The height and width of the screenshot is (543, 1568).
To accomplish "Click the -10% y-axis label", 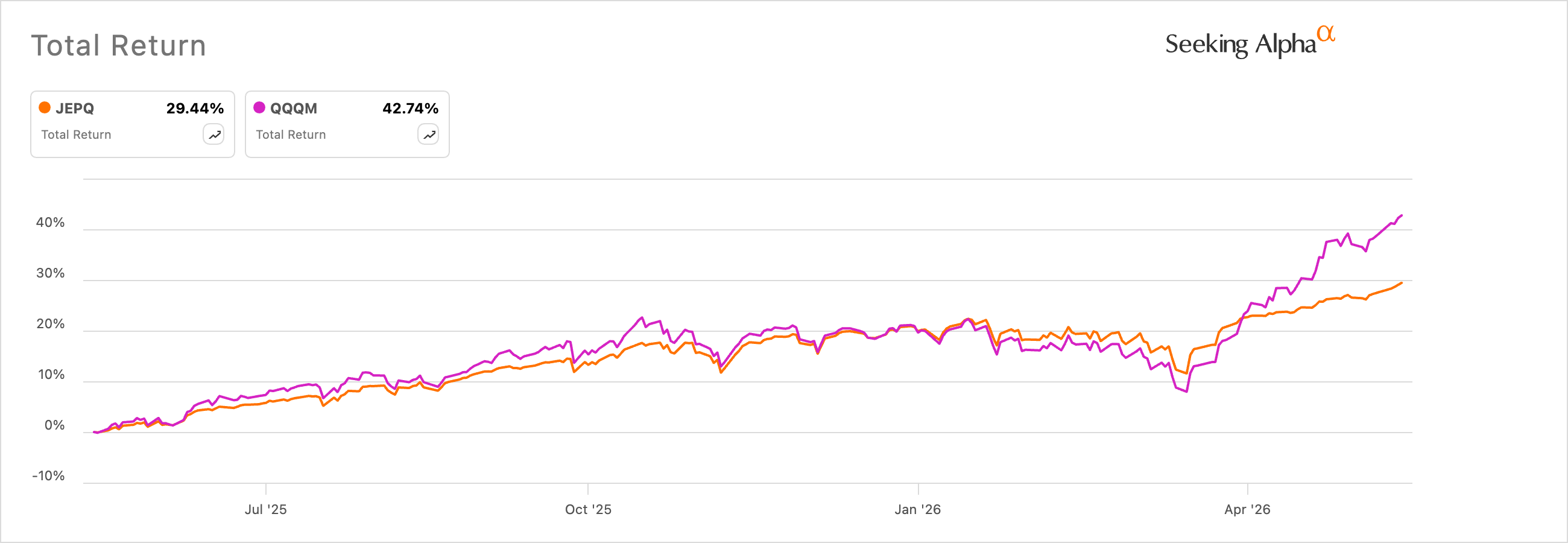I will [48, 476].
